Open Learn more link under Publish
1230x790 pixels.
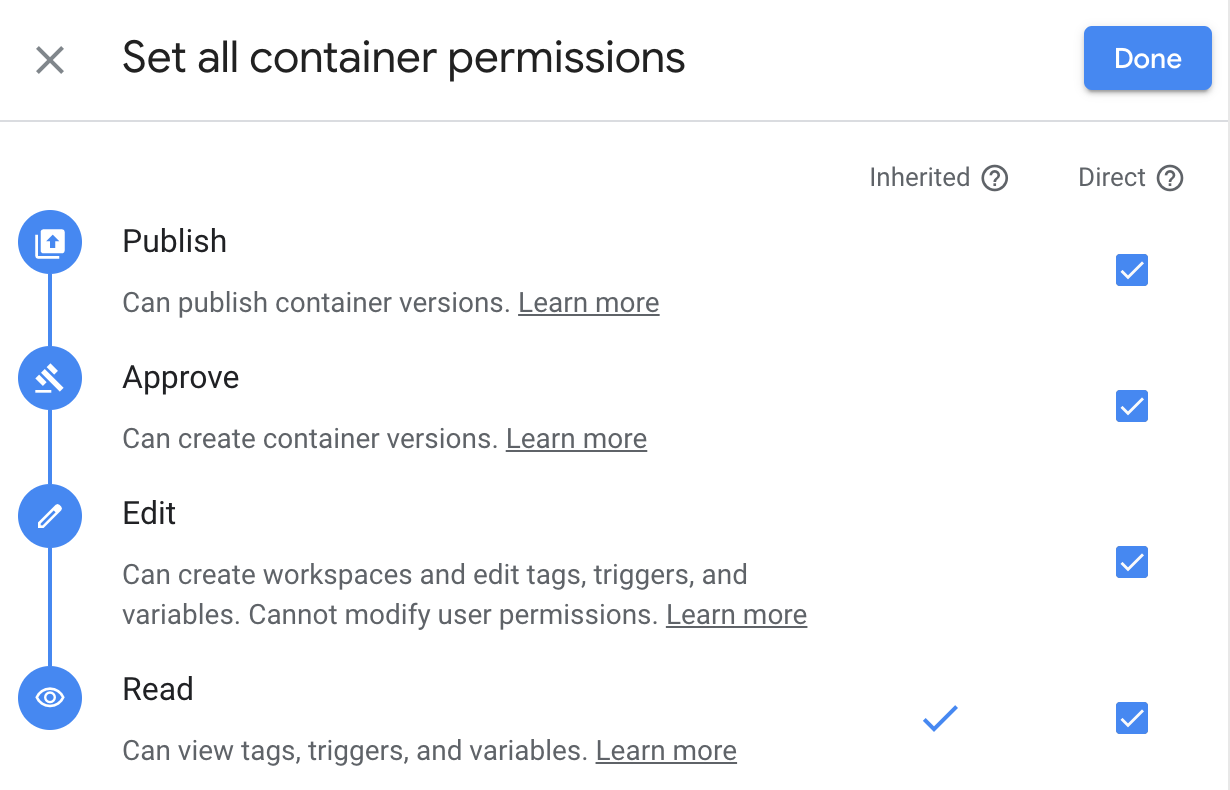(588, 303)
